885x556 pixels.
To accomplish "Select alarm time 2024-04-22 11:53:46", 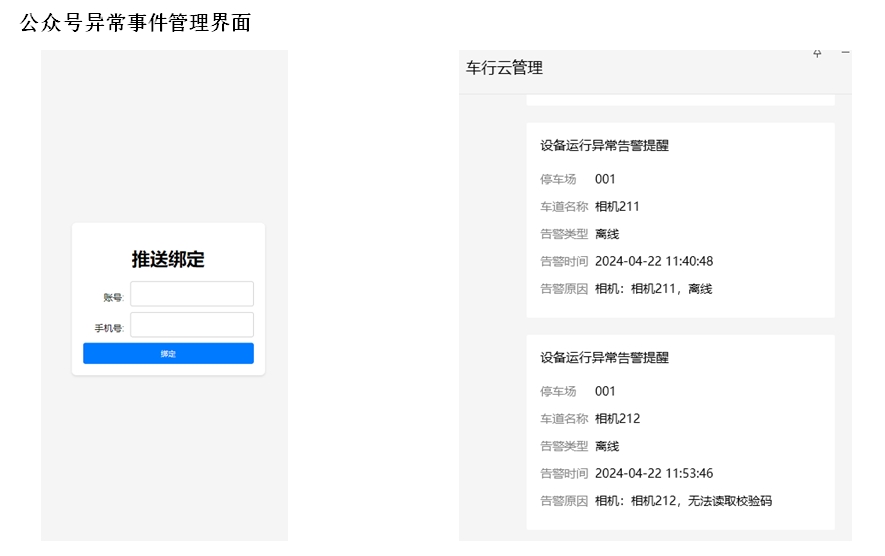I will point(653,474).
